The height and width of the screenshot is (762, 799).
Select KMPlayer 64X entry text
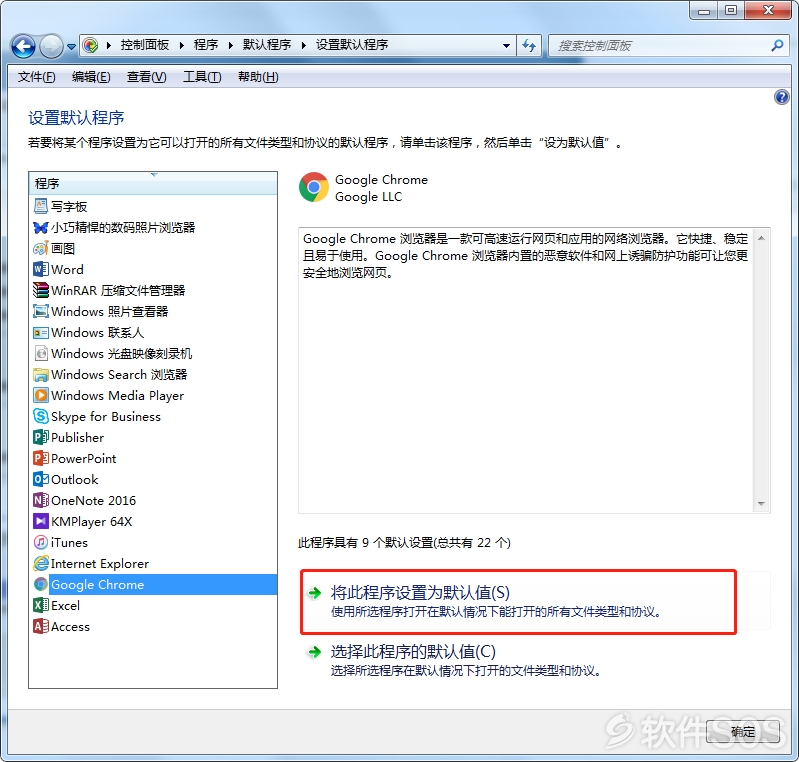[91, 521]
